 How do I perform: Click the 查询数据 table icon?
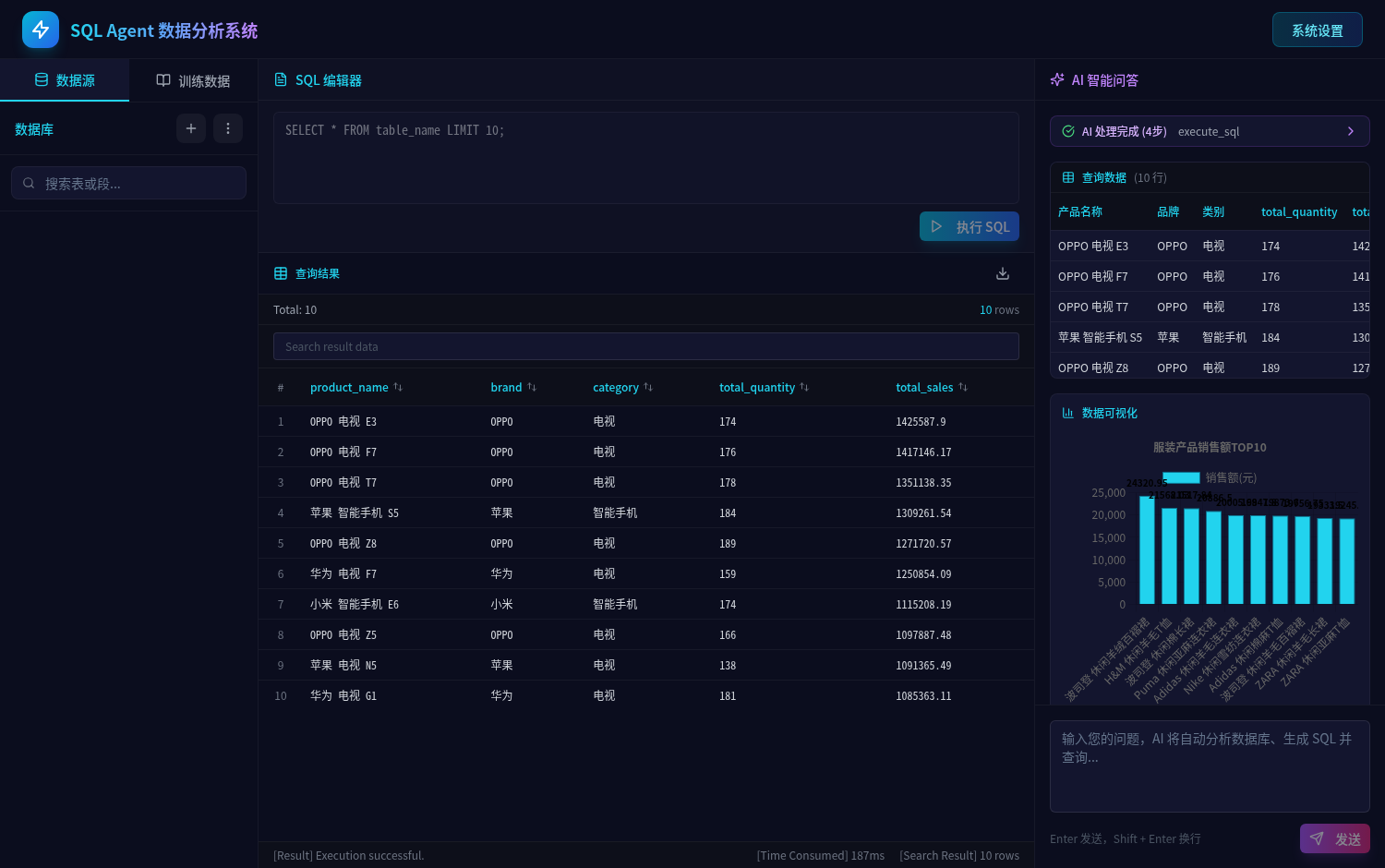pos(1068,177)
